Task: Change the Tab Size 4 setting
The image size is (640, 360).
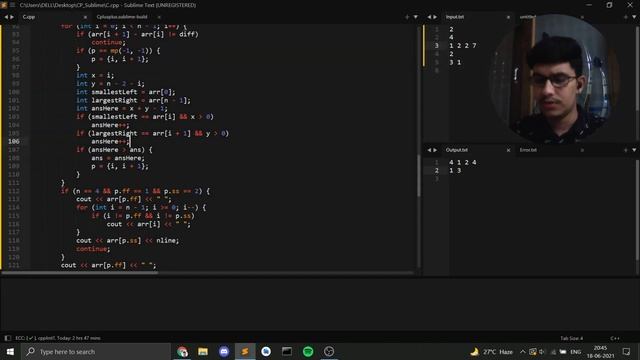Action: point(571,338)
